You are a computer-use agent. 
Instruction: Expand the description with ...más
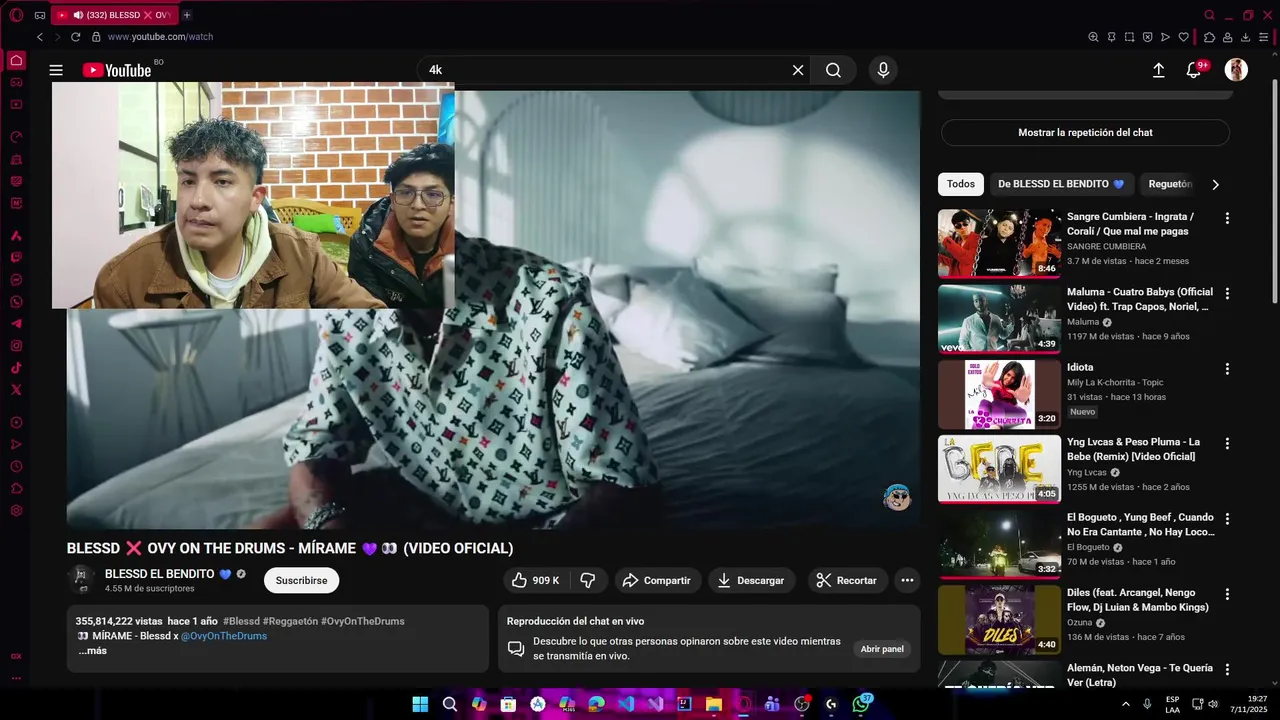[x=92, y=651]
